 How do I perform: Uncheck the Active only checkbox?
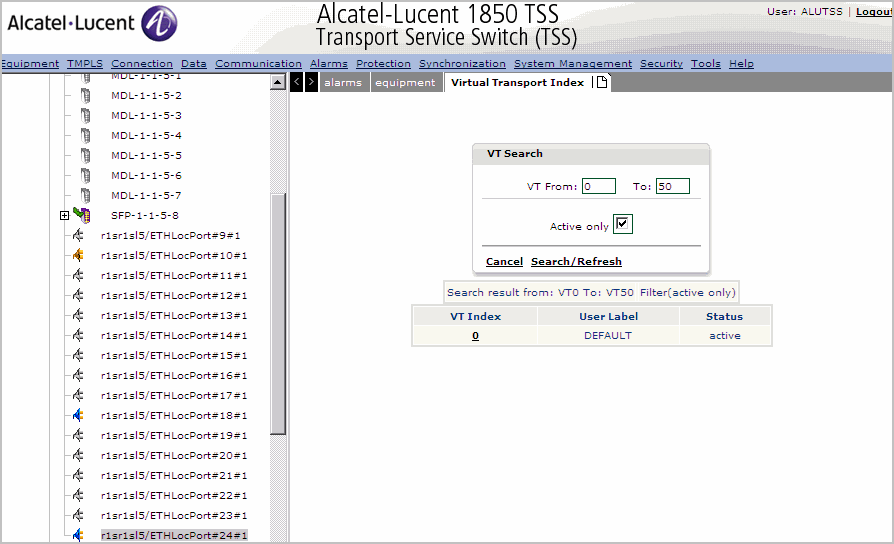click(622, 224)
